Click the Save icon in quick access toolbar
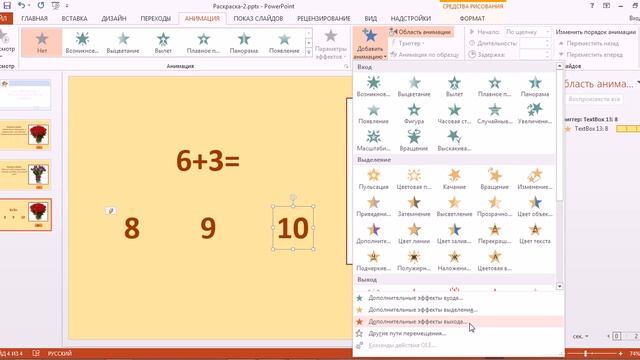Viewport: 640px width, 360px height. click(7, 6)
